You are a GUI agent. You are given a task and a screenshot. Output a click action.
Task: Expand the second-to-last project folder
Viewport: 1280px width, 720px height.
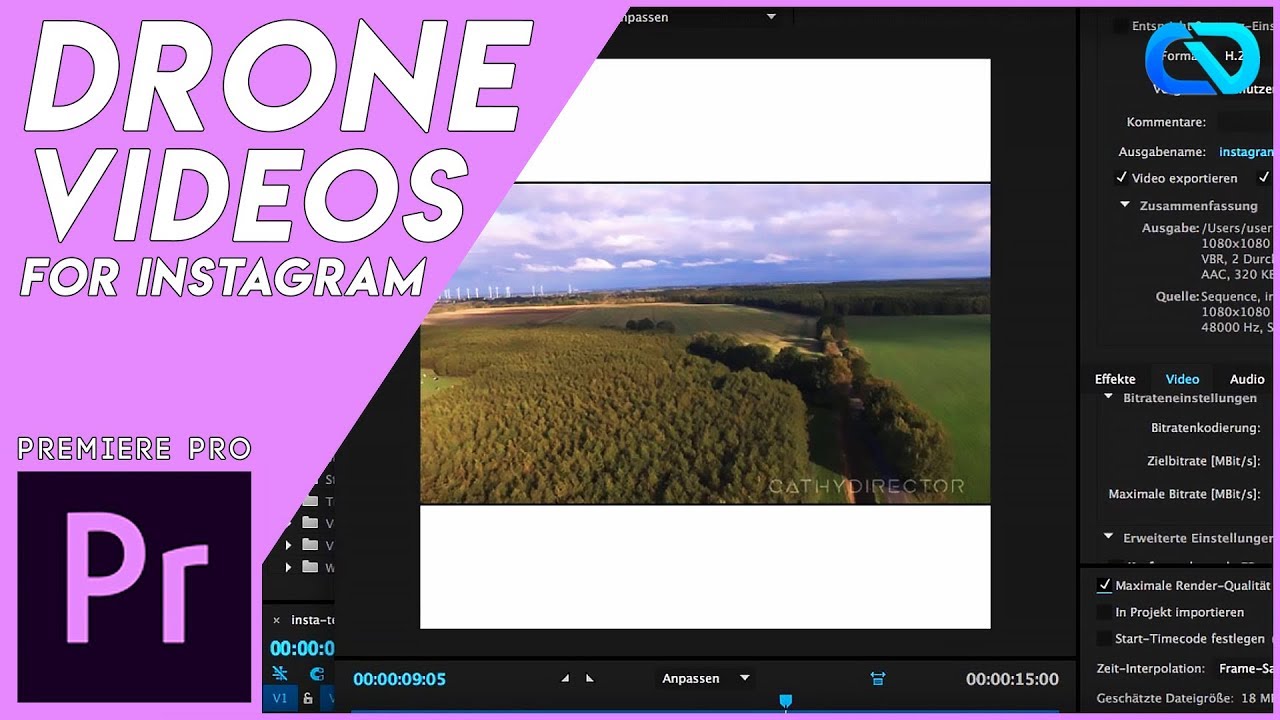[x=290, y=545]
